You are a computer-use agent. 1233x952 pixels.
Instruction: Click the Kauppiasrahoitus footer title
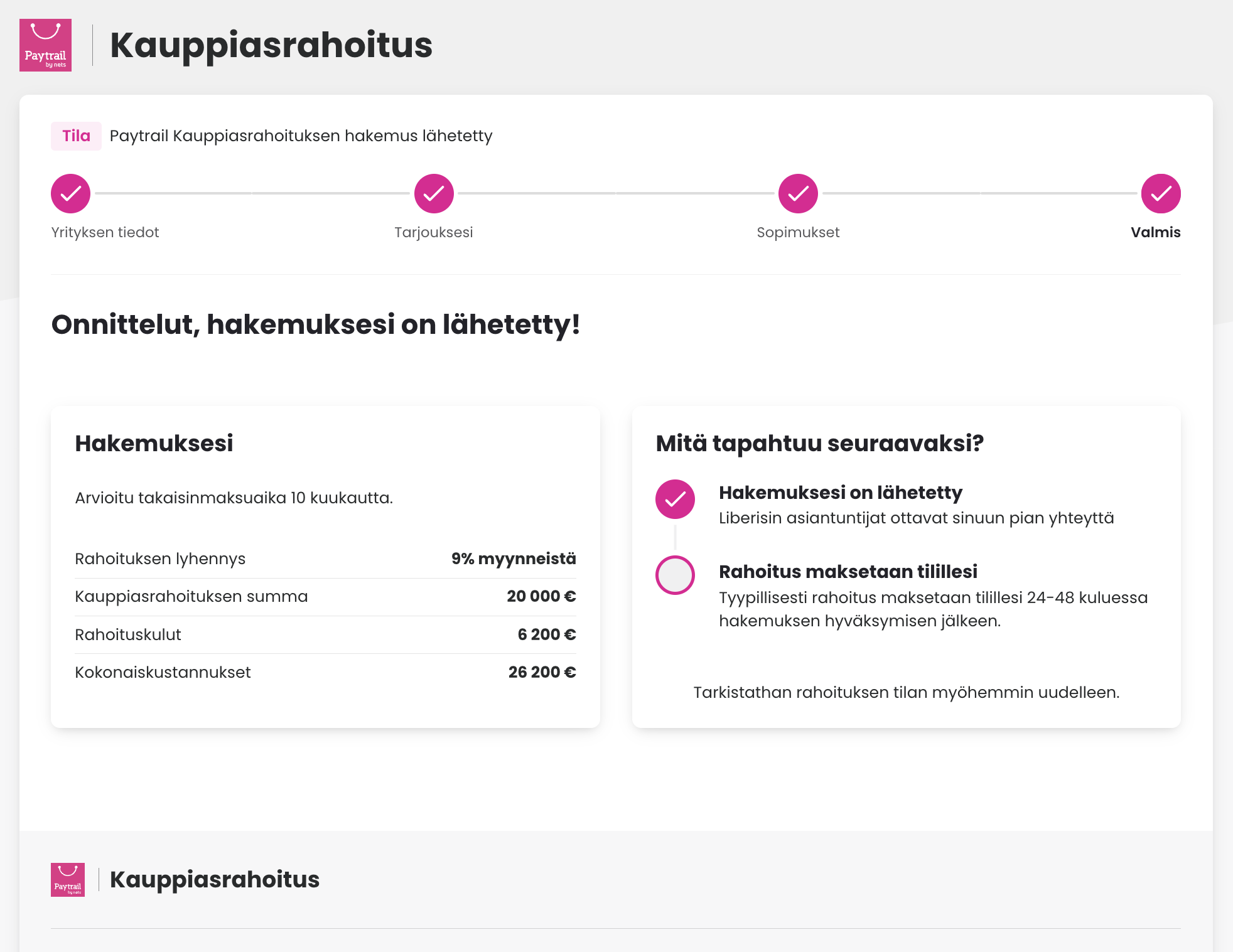(215, 879)
